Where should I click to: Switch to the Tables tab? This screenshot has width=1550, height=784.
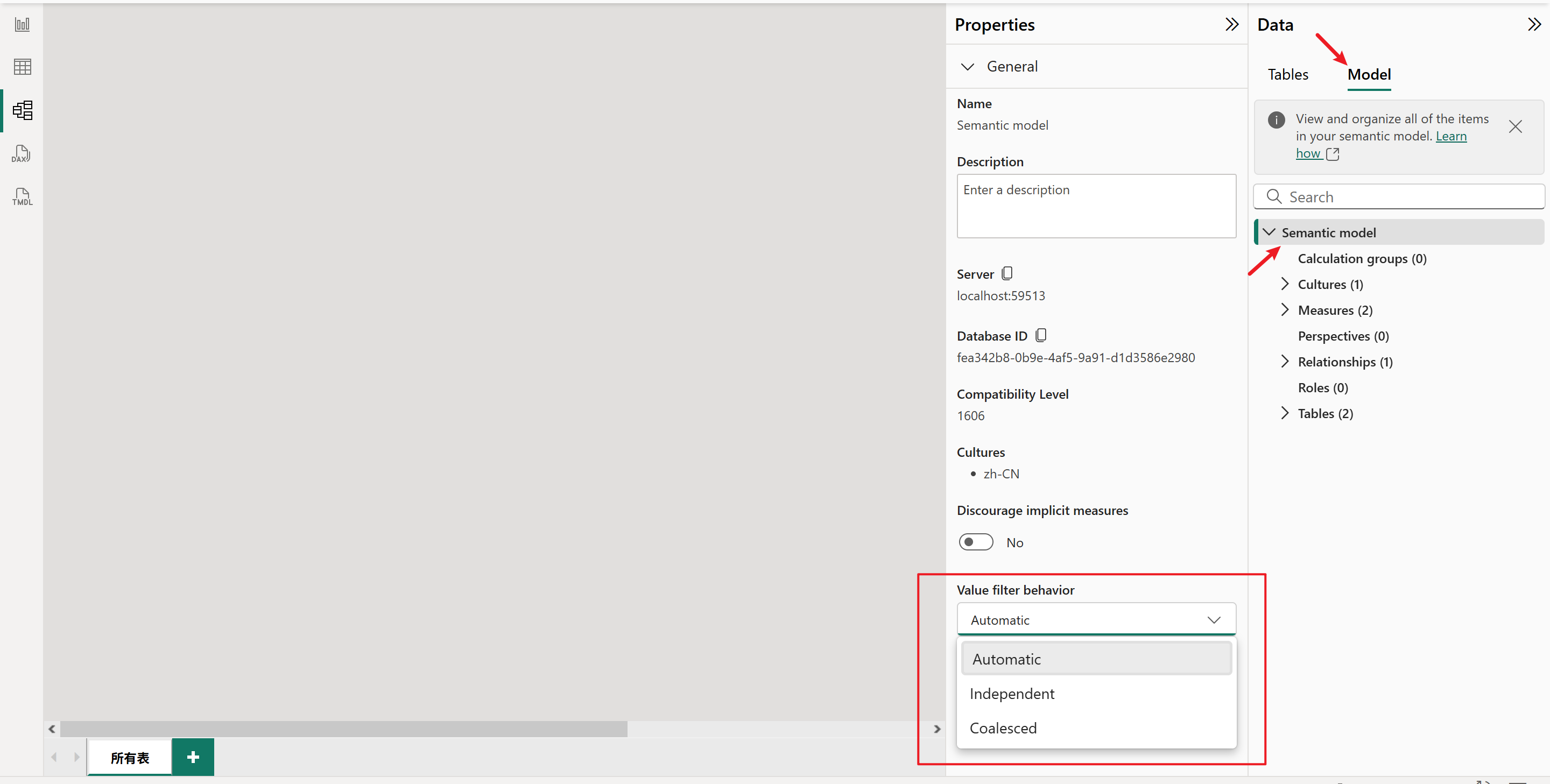[x=1288, y=75]
